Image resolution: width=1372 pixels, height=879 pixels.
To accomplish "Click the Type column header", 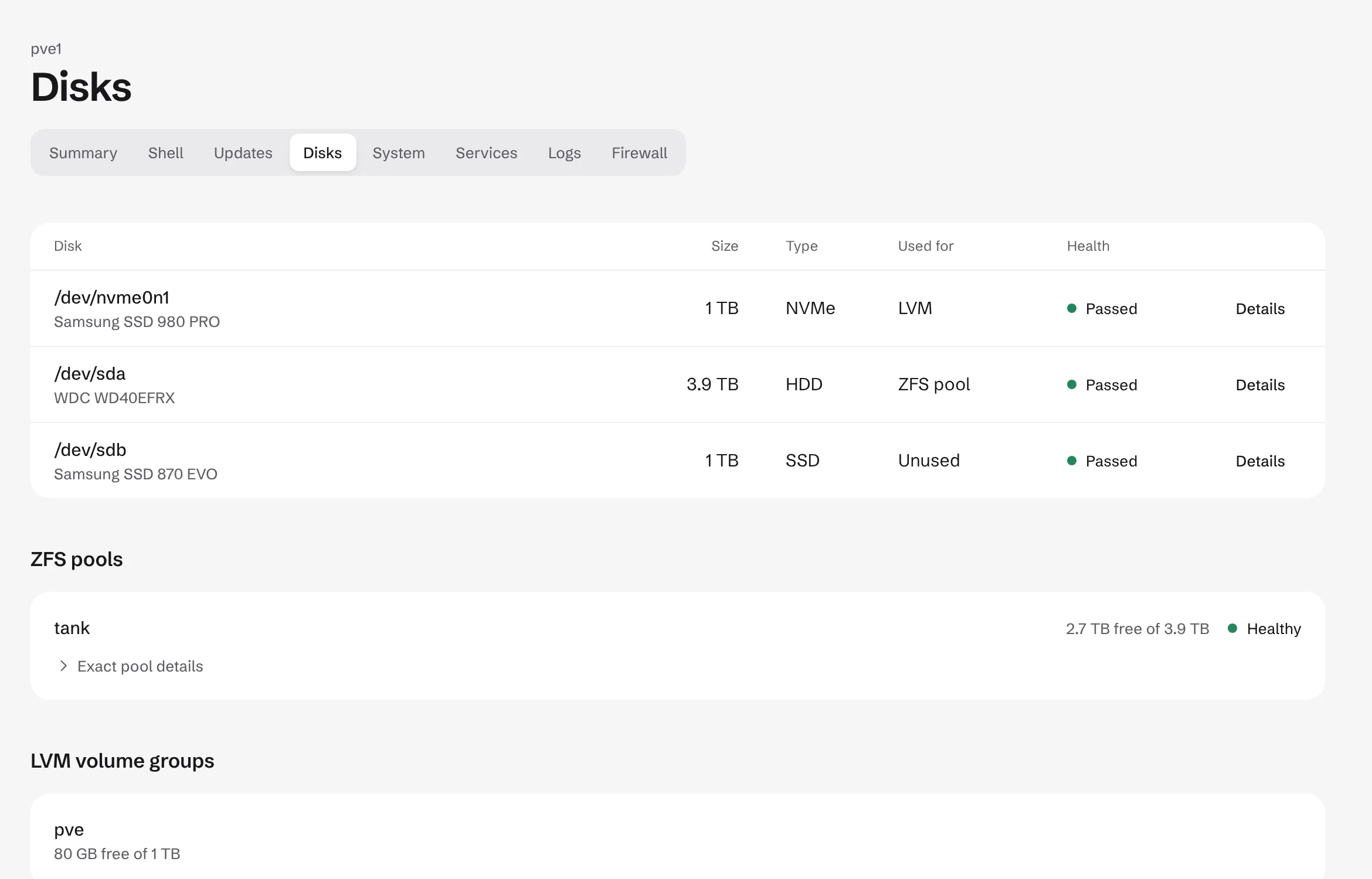I will pyautogui.click(x=802, y=246).
